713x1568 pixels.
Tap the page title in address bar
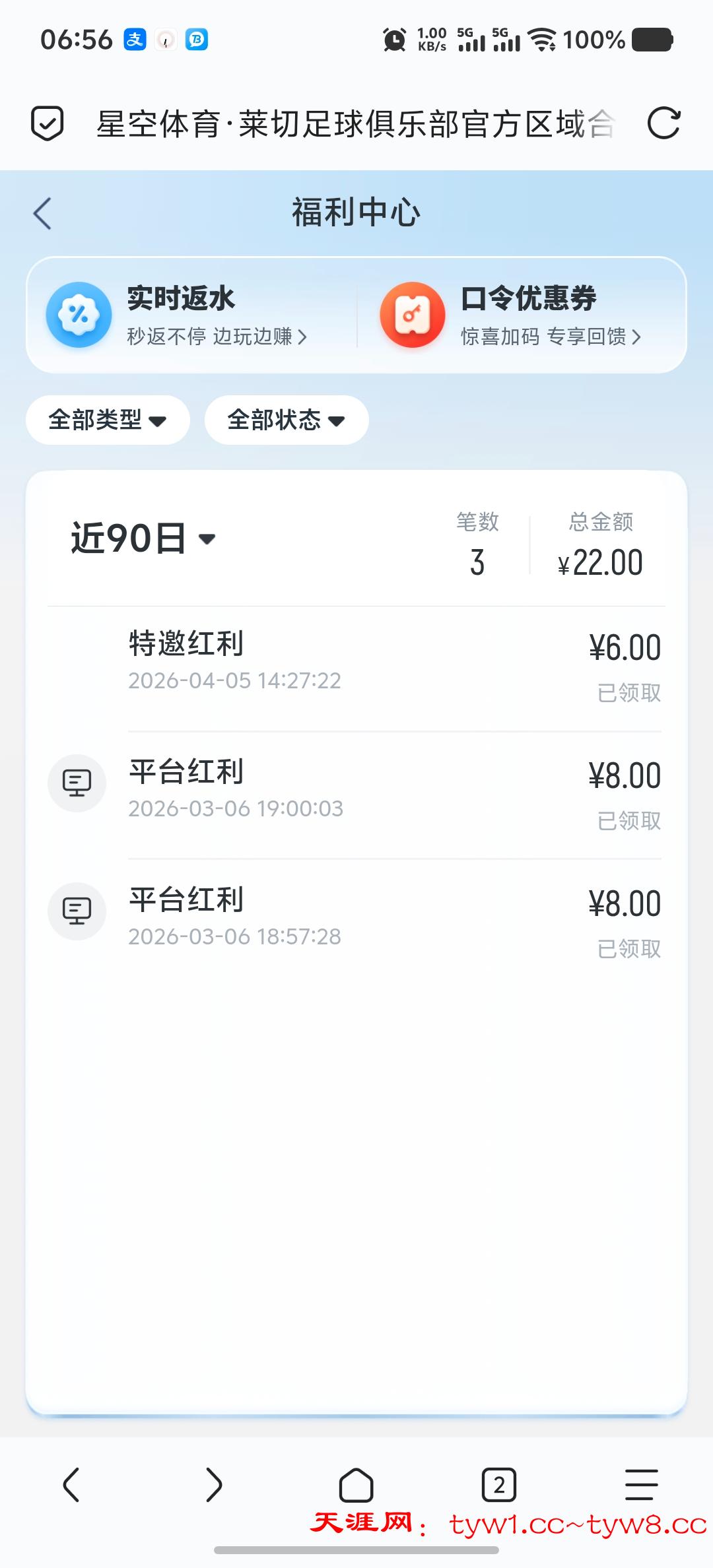coord(355,123)
